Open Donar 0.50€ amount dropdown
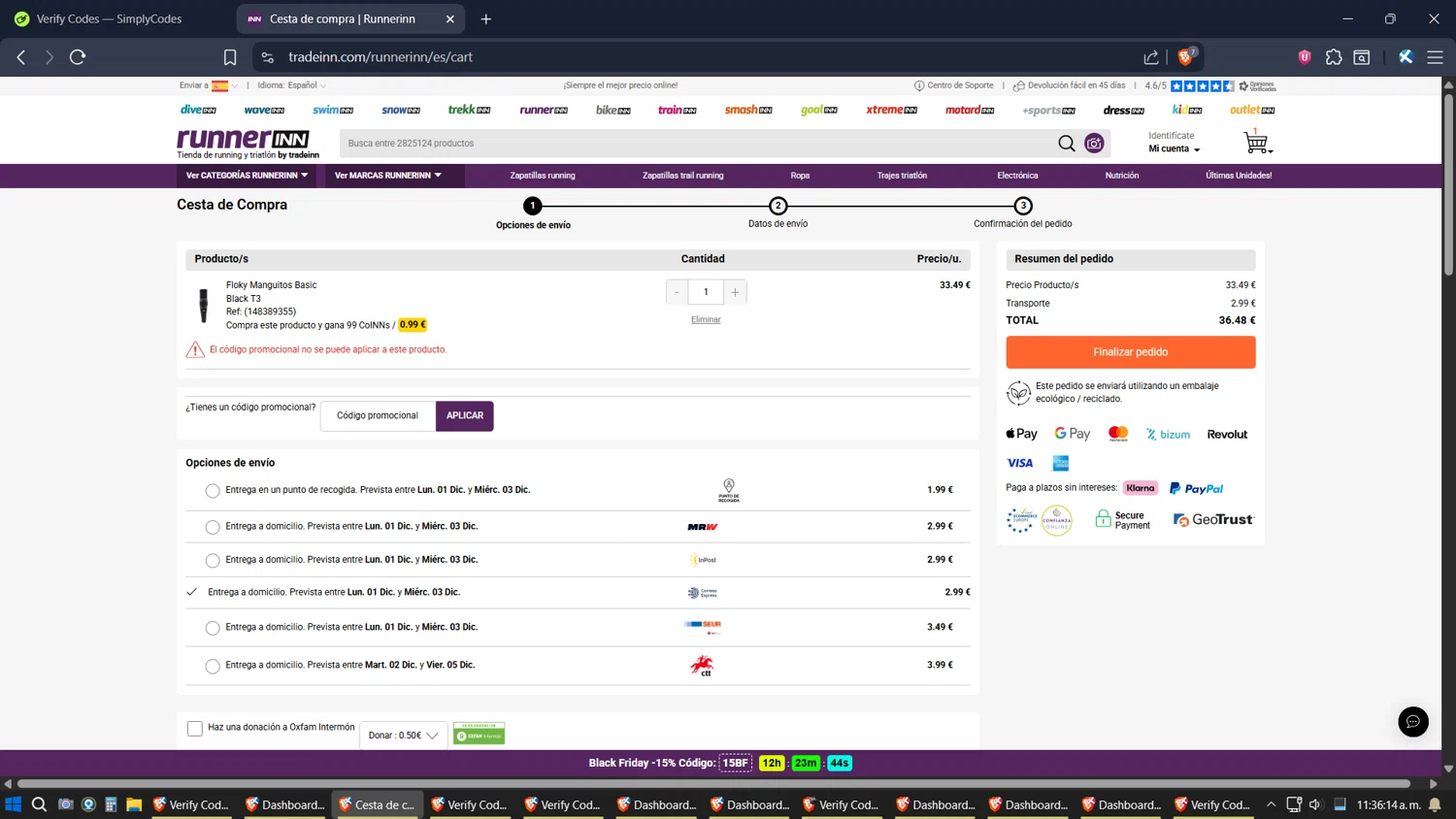 [404, 736]
